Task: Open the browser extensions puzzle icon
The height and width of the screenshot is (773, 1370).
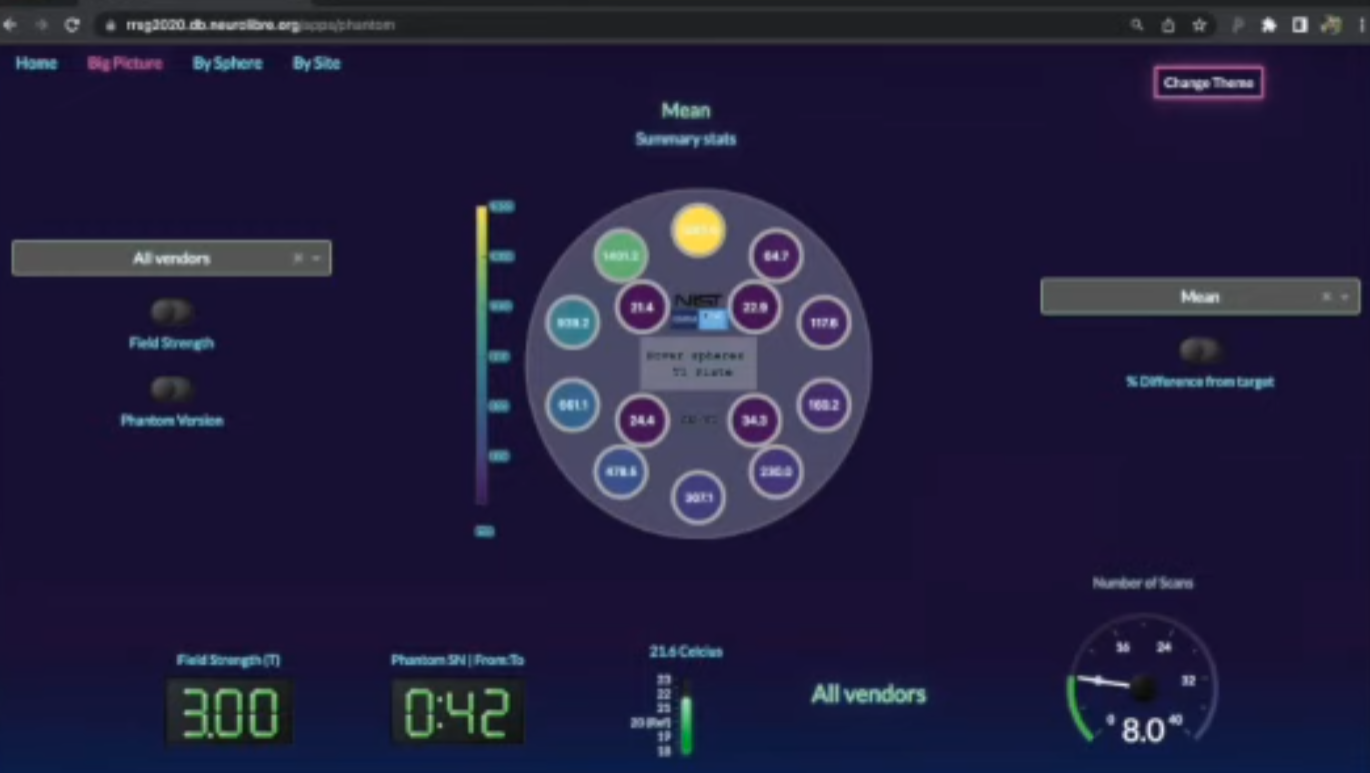Action: coord(1269,25)
